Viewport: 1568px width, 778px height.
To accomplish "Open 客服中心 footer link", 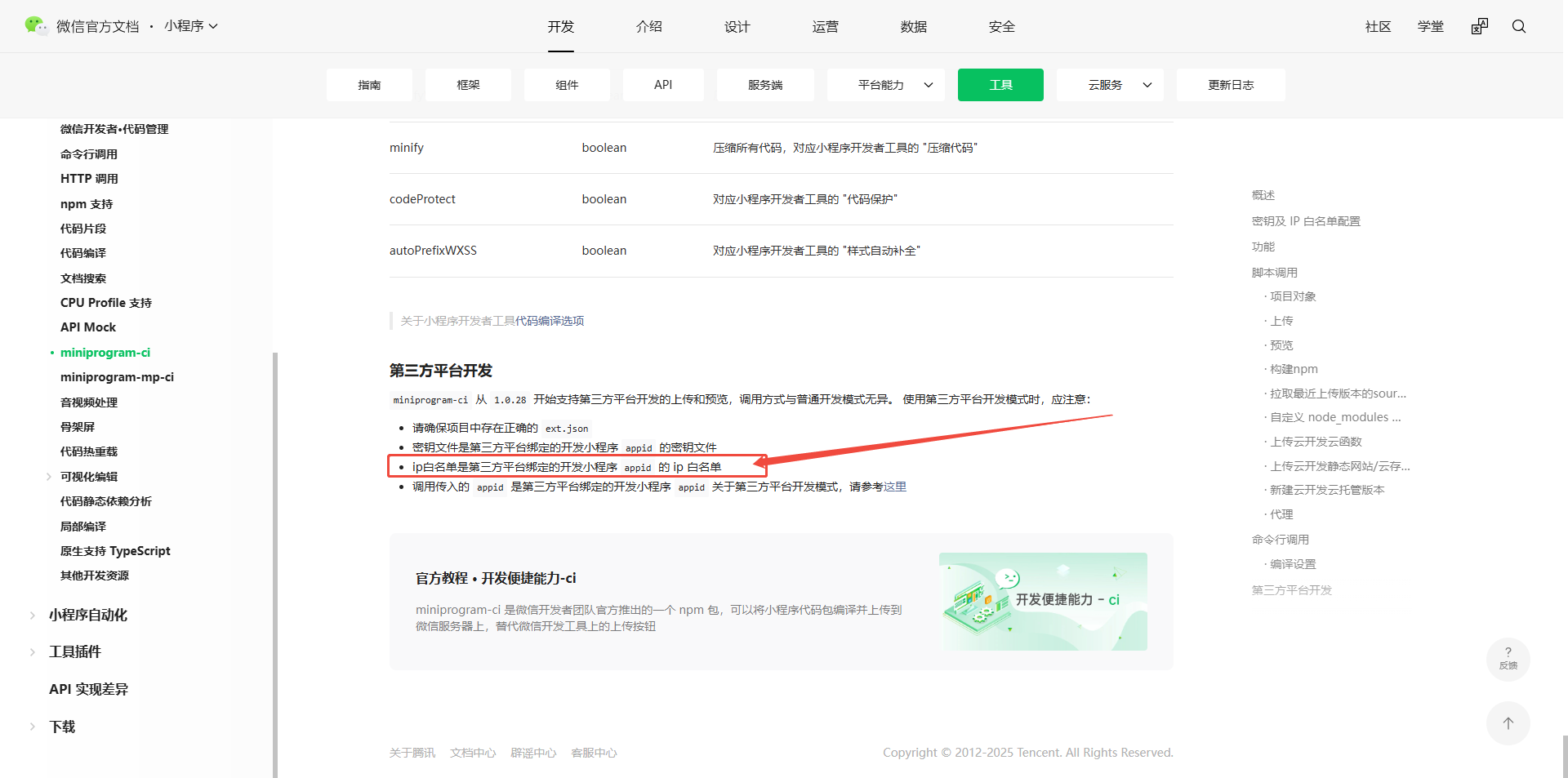I will (594, 753).
